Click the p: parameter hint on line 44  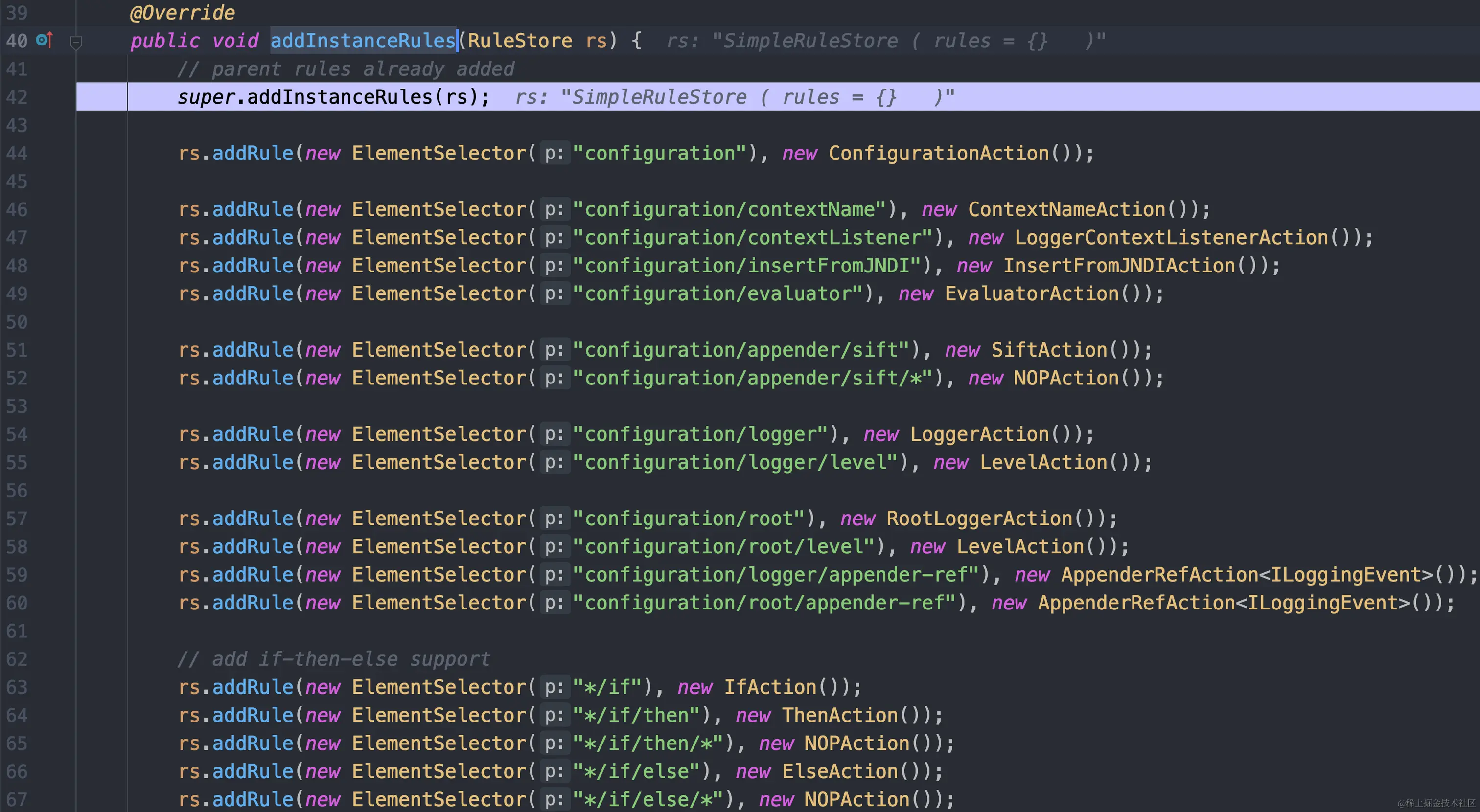point(555,153)
